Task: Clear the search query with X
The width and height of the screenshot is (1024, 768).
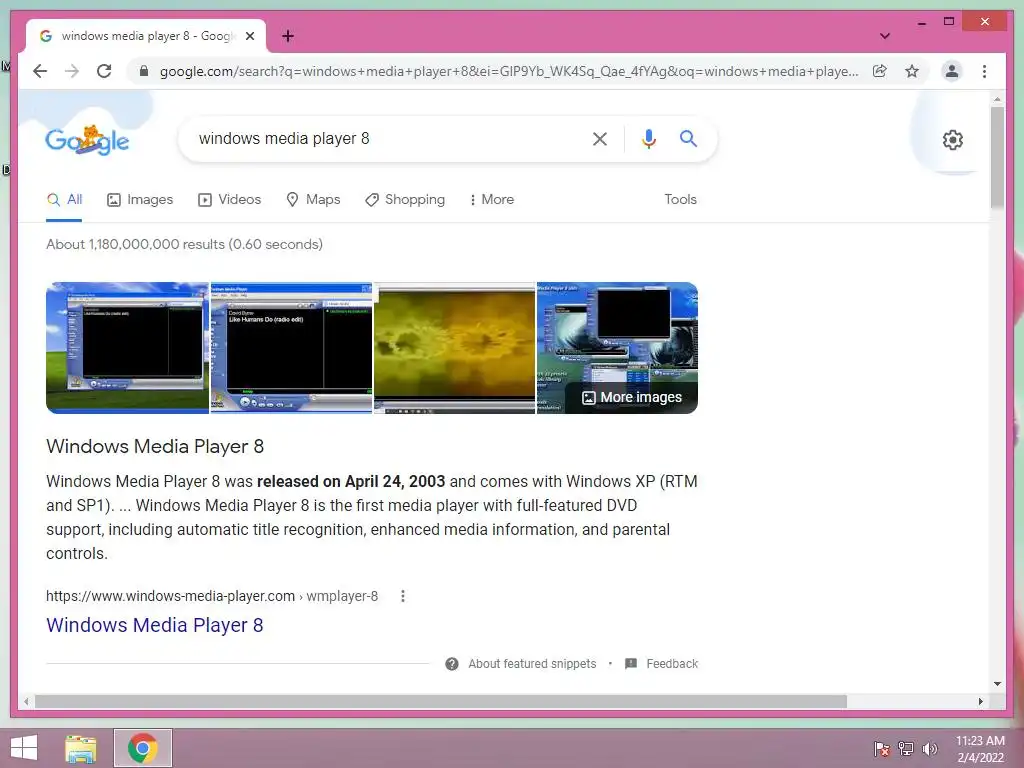Action: tap(600, 138)
